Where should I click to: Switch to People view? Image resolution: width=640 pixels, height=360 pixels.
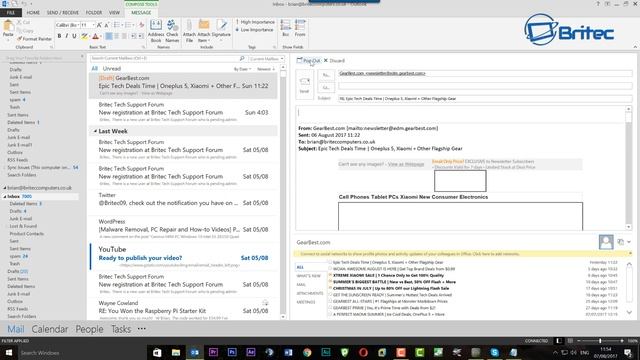89,329
